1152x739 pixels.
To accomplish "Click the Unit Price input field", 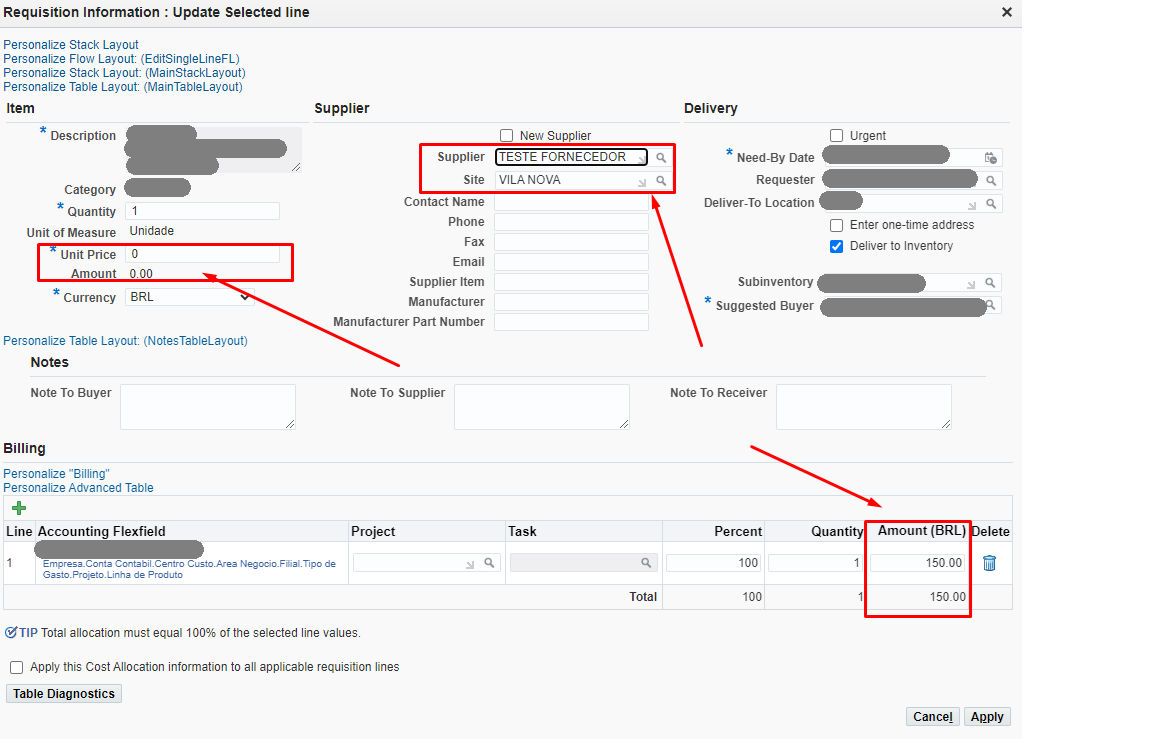I will coord(202,254).
